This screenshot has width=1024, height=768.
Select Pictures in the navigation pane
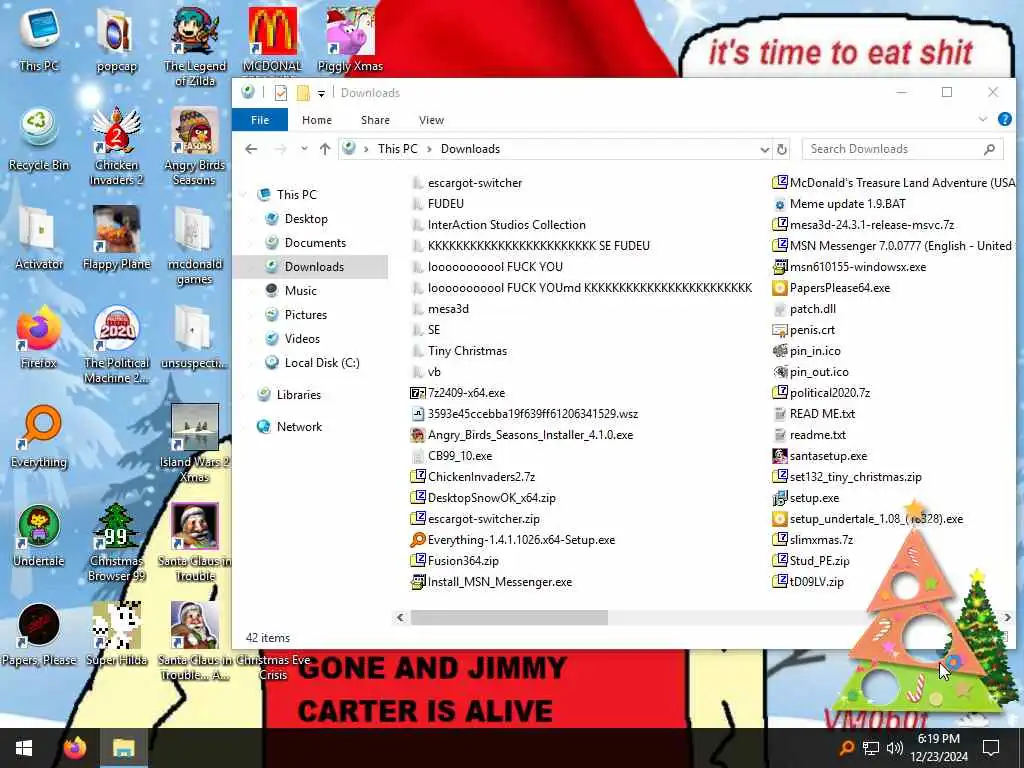pos(306,315)
